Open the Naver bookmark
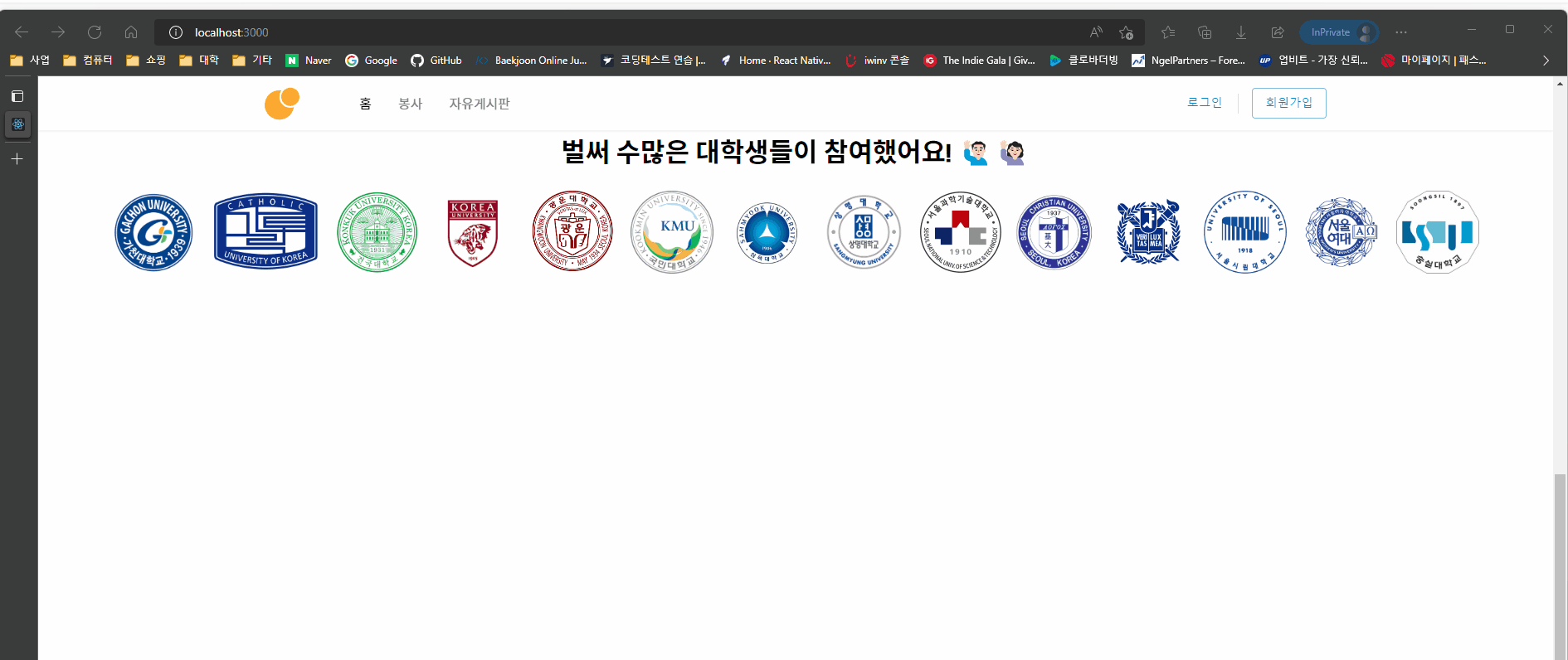The height and width of the screenshot is (660, 1568). [x=309, y=61]
